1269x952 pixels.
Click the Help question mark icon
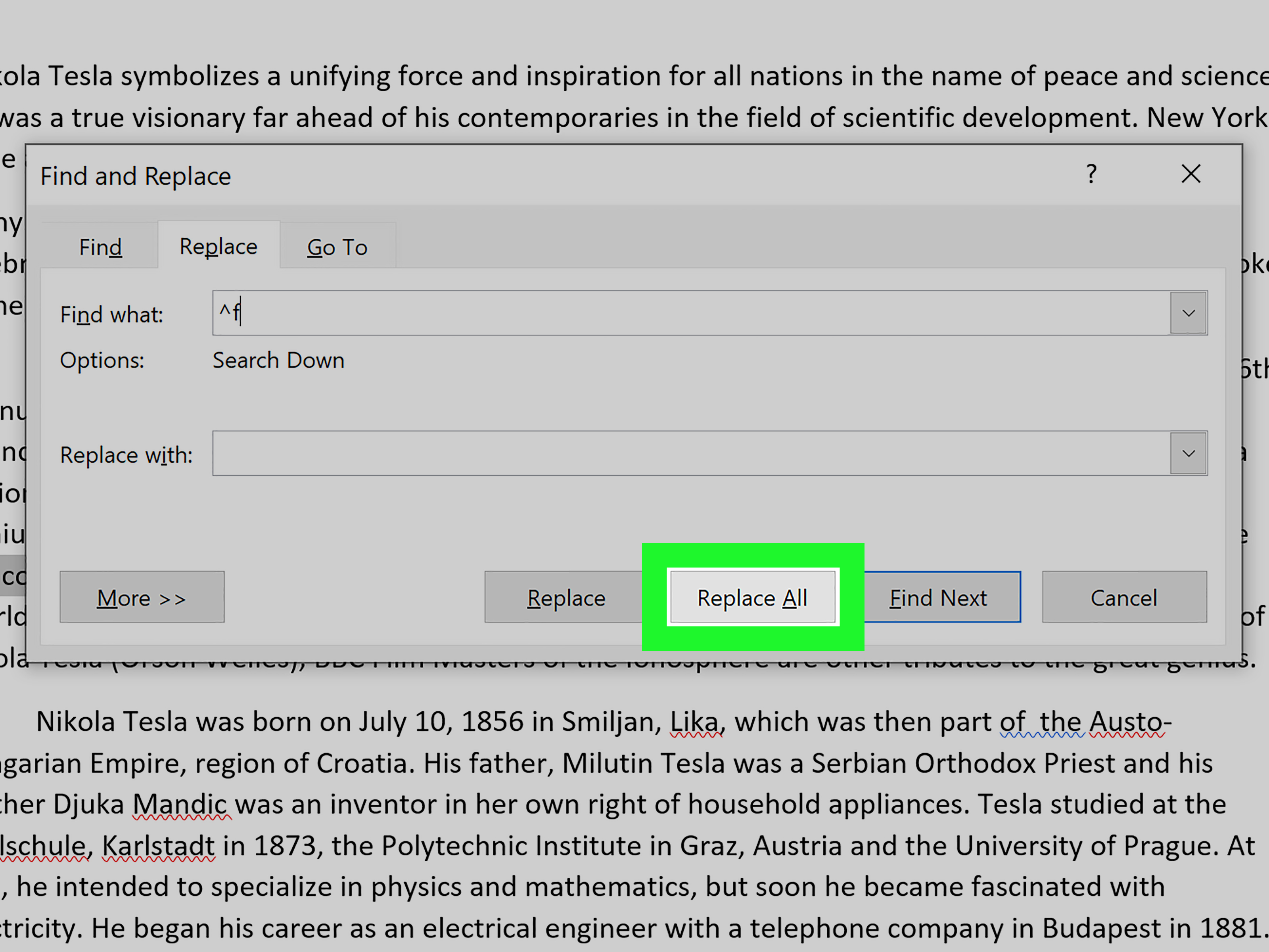click(1091, 174)
